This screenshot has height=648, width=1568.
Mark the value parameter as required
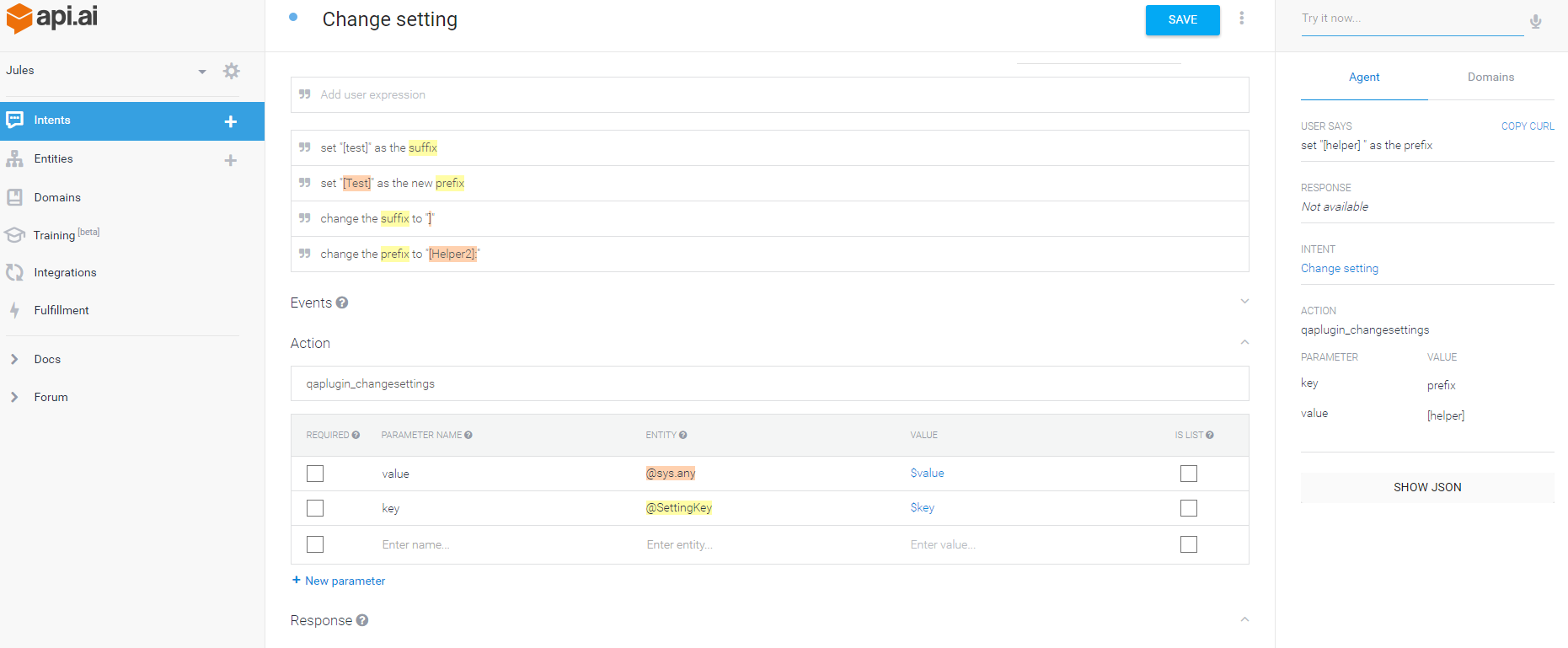315,474
